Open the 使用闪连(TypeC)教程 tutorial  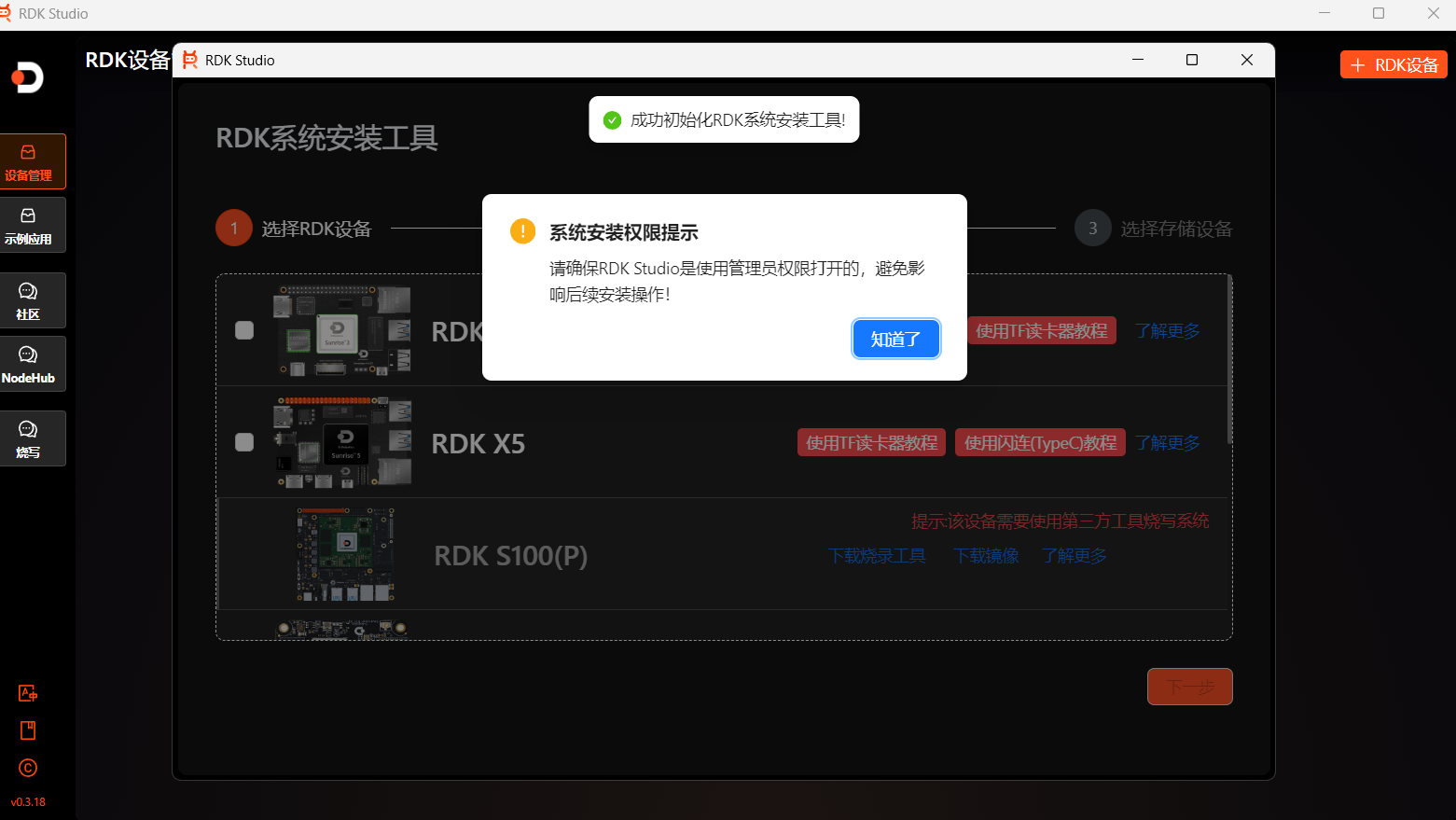coord(1041,442)
